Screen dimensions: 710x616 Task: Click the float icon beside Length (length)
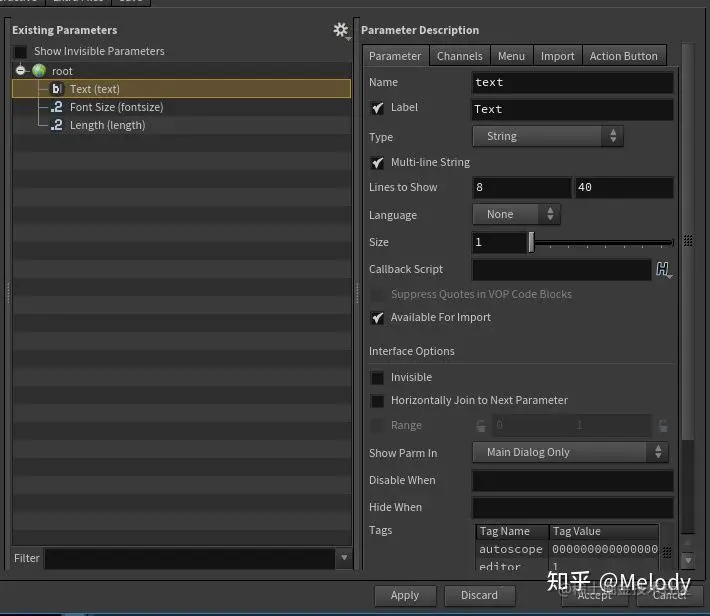[x=57, y=125]
